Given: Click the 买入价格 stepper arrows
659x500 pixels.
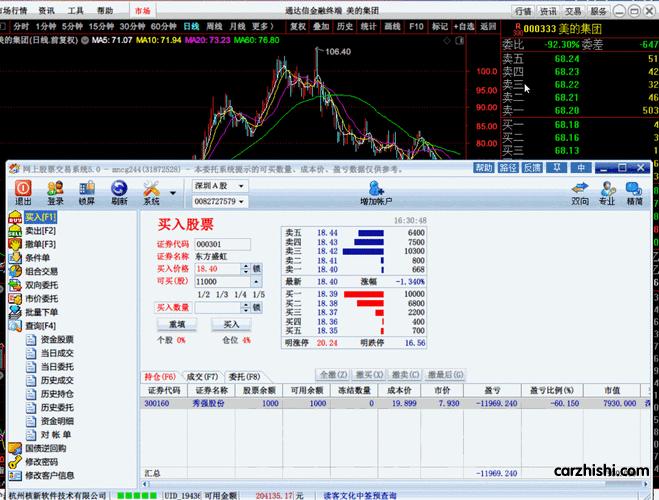Looking at the screenshot, I should click(x=246, y=269).
